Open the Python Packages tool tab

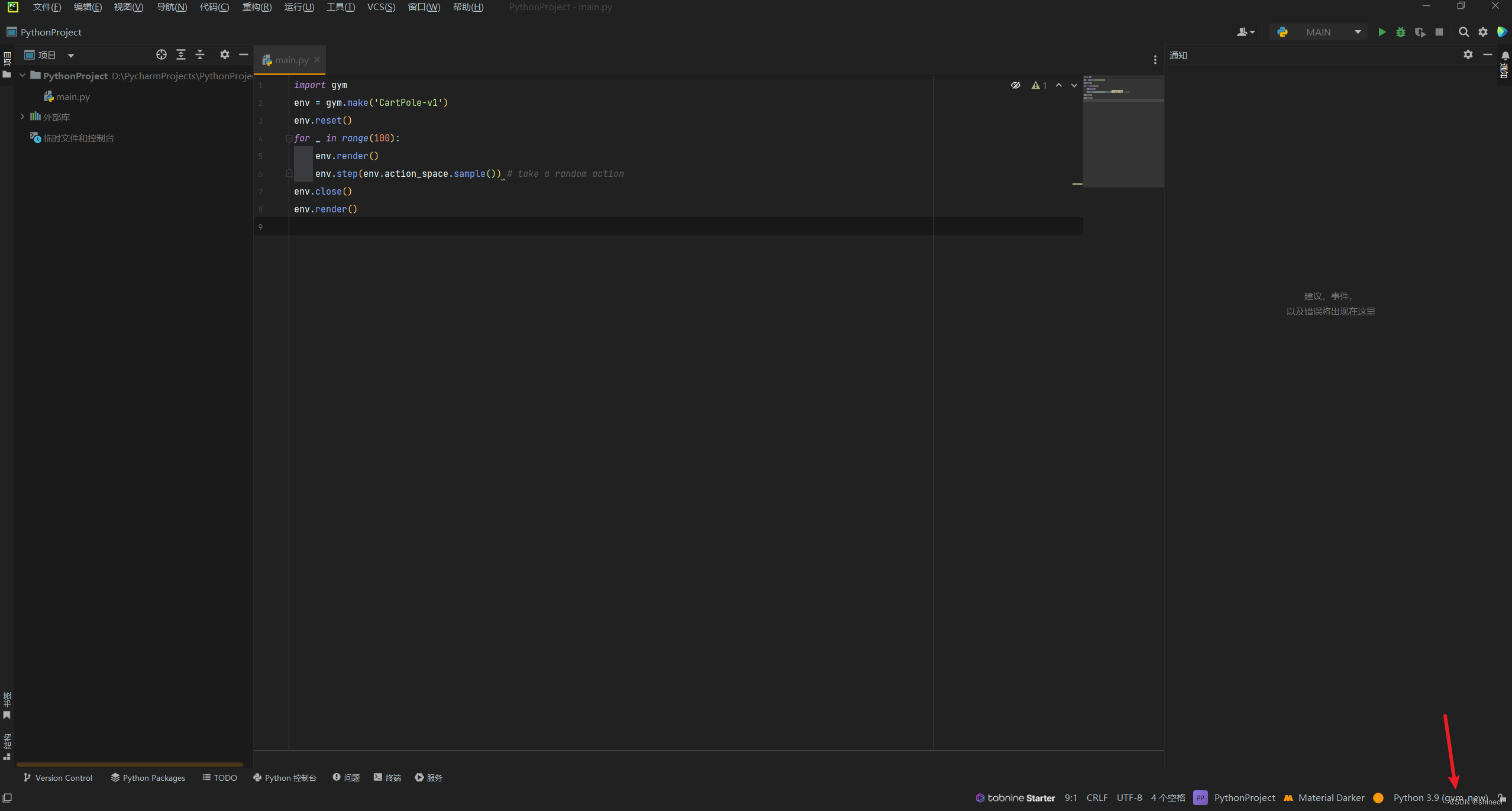pyautogui.click(x=148, y=778)
